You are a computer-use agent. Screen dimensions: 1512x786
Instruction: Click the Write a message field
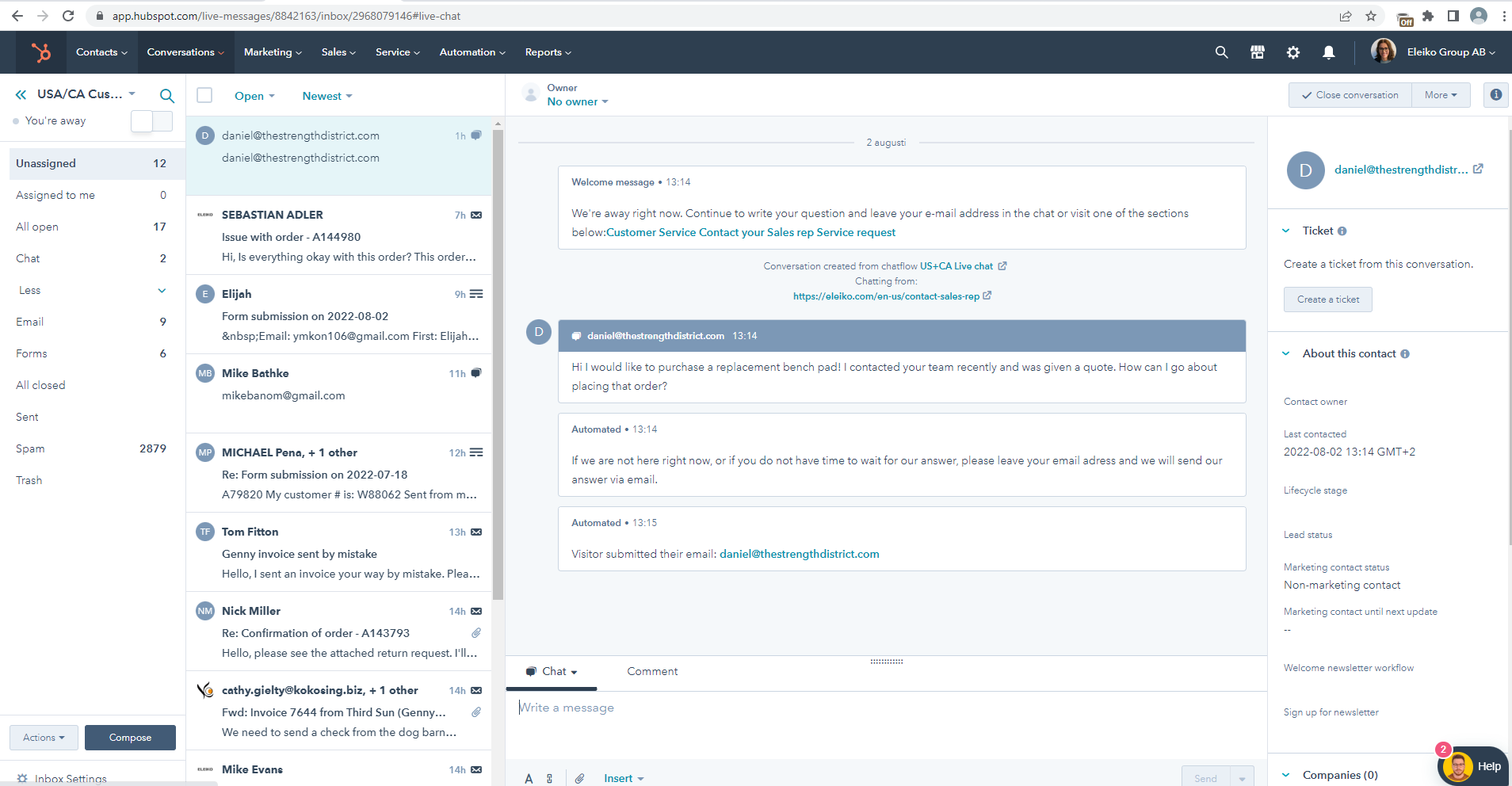884,708
